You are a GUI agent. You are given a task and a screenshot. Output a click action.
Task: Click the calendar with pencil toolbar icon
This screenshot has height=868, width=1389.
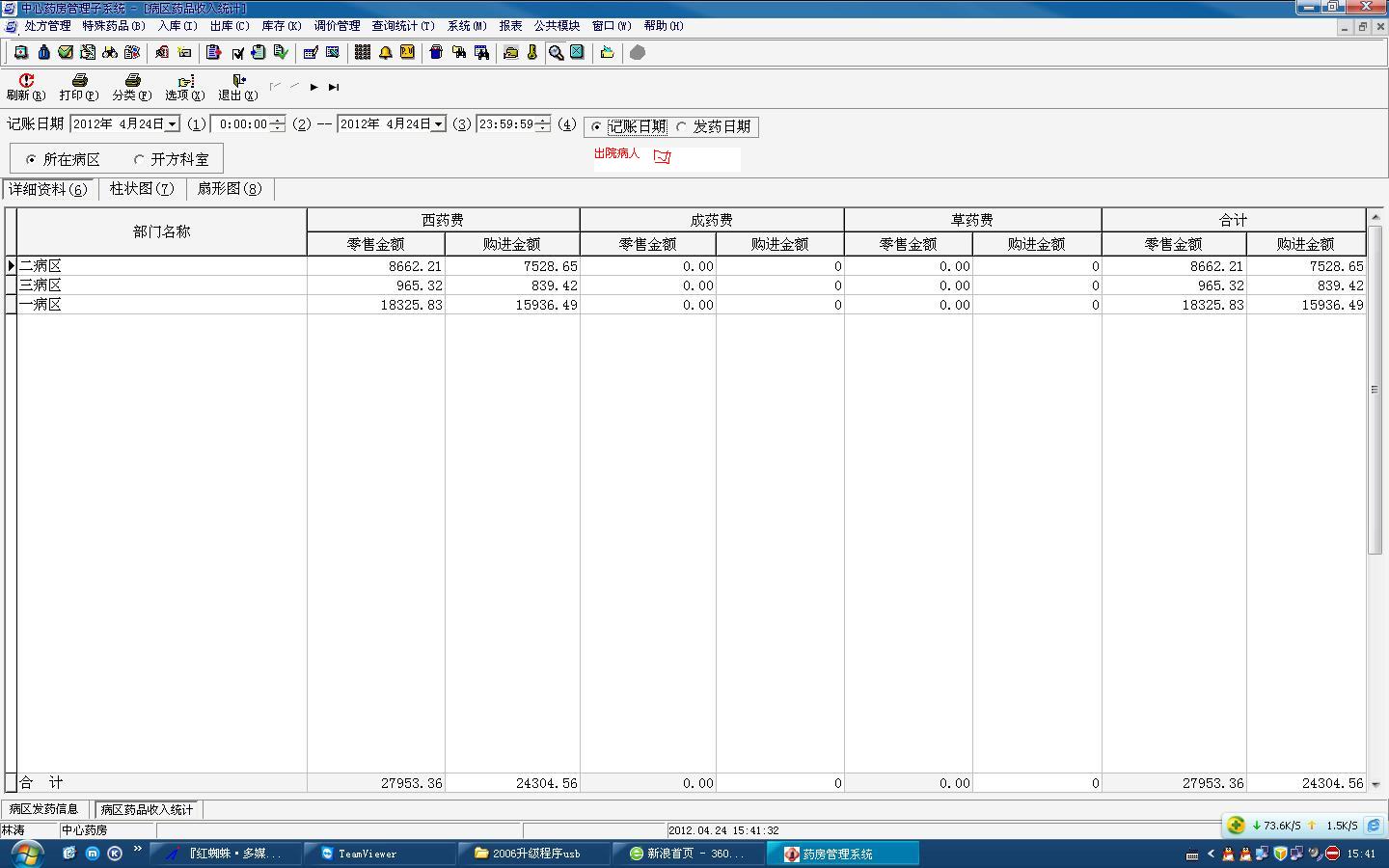coord(311,53)
